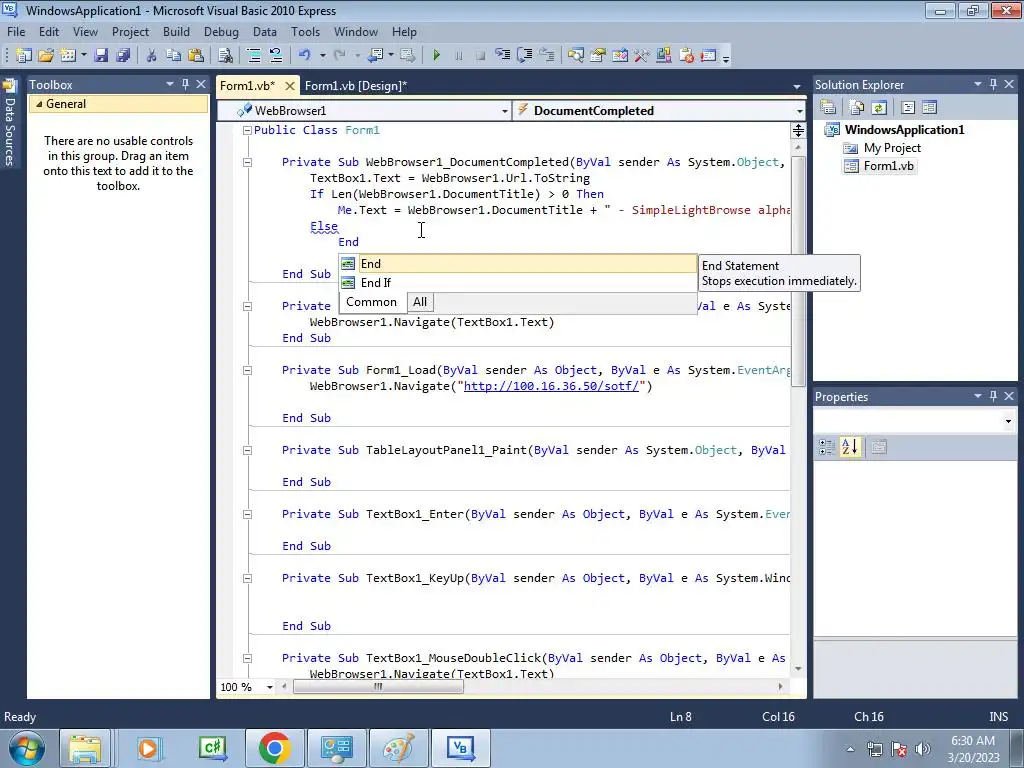Click the Undo arrow icon
Screen dimensions: 1024x768
pos(304,56)
